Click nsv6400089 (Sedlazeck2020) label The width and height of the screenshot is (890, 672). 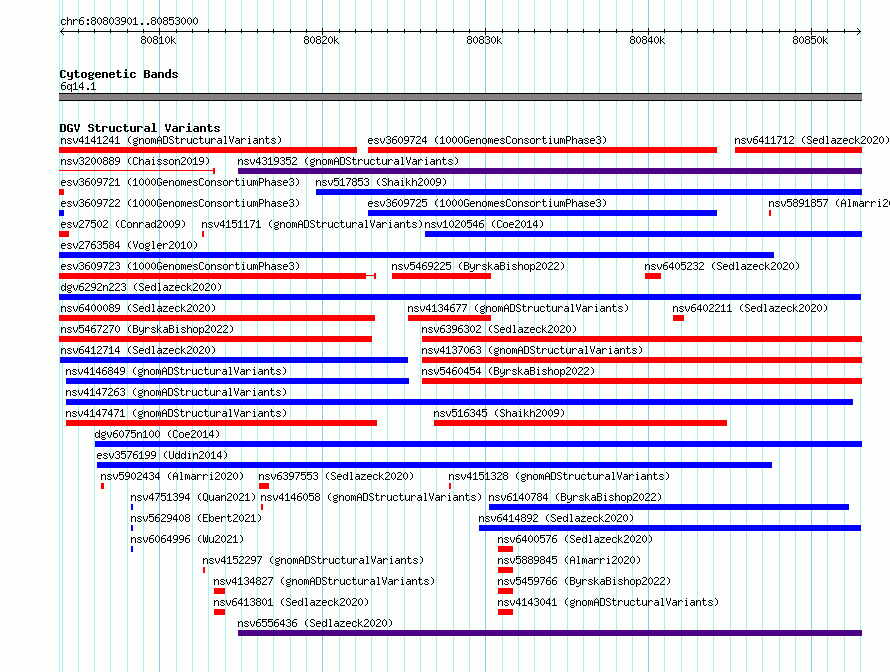138,308
